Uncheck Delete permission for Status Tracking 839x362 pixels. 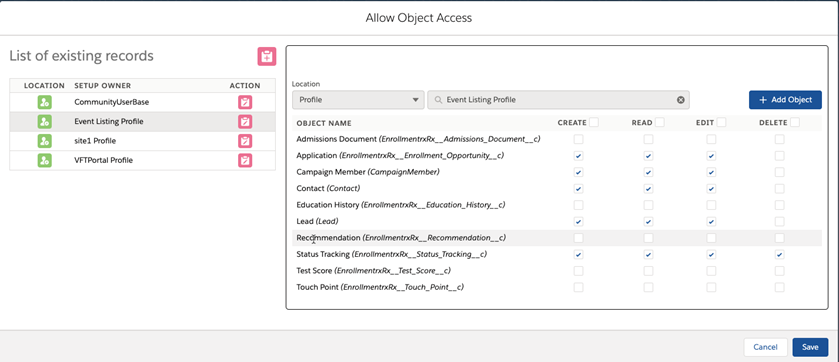pos(780,255)
